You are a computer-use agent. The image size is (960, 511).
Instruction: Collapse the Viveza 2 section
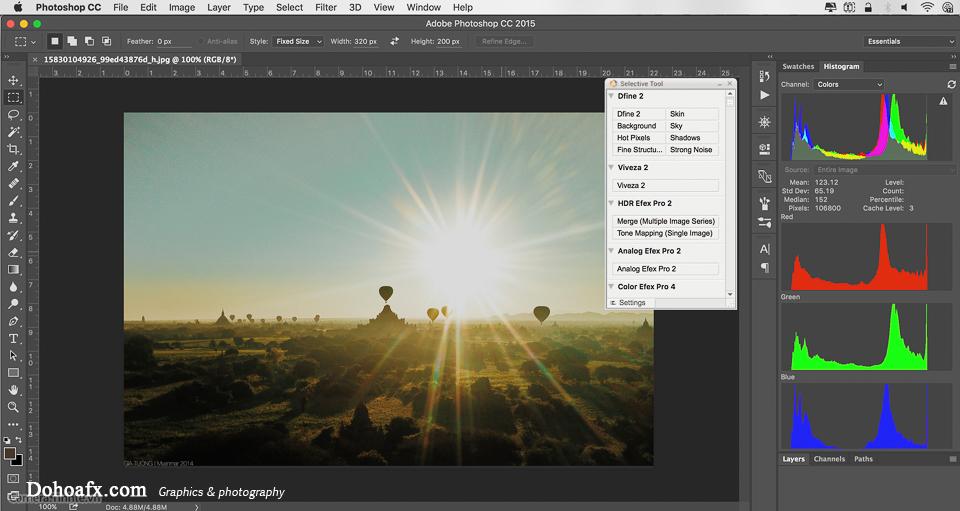point(611,167)
